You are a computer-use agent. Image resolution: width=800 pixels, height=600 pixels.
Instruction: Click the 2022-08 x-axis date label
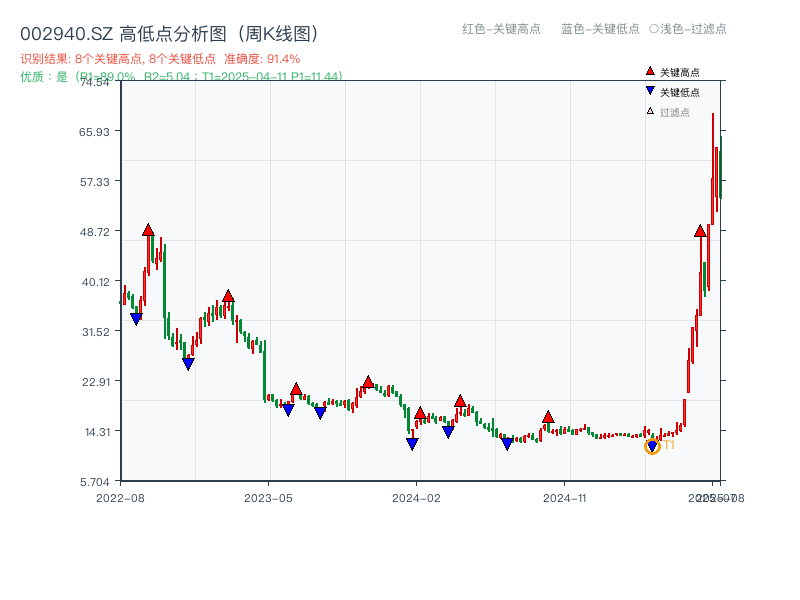pyautogui.click(x=120, y=498)
